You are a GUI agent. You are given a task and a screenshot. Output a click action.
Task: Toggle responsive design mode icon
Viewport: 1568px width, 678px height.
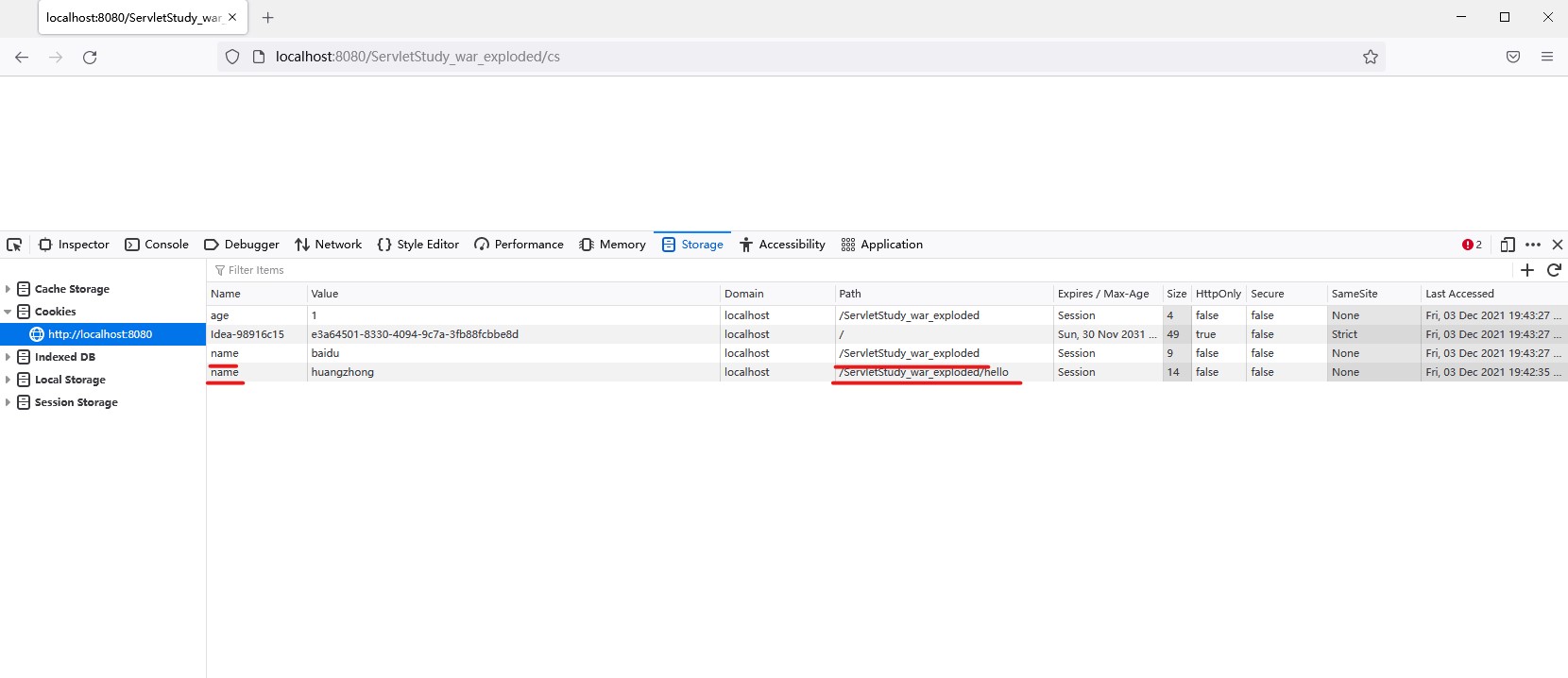[x=1508, y=245]
